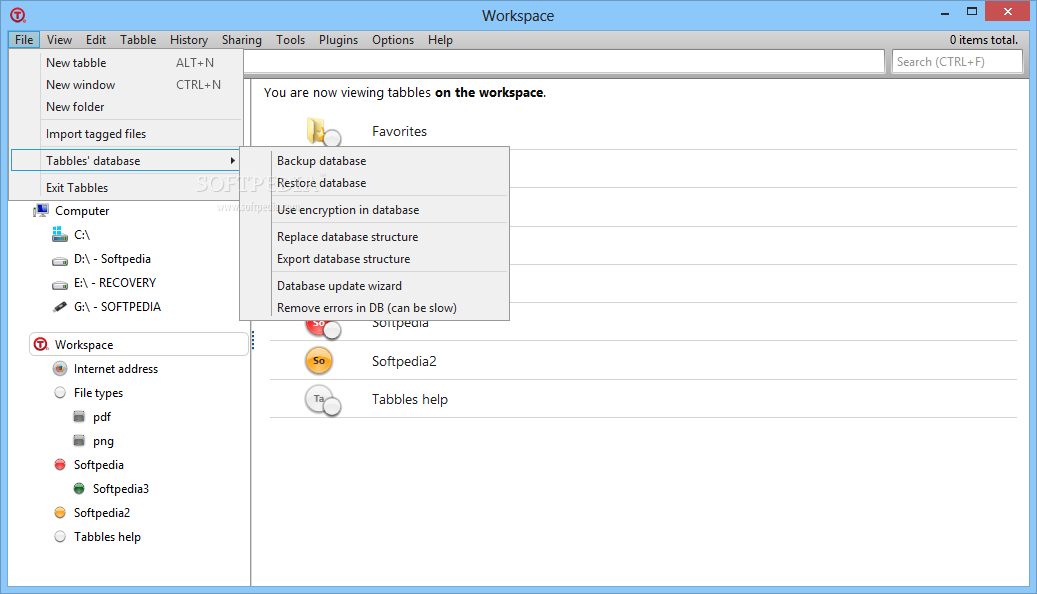Select E:\ - RECOVERY in the tree
This screenshot has height=594, width=1037.
click(115, 282)
